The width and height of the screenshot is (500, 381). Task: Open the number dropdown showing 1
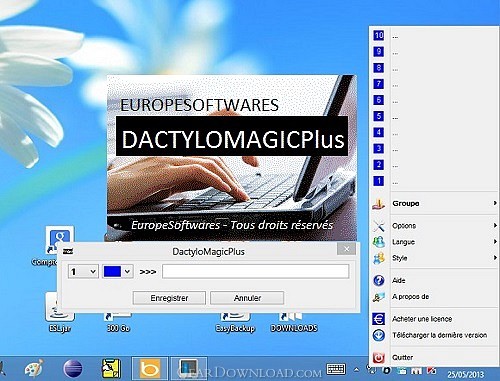click(x=83, y=272)
